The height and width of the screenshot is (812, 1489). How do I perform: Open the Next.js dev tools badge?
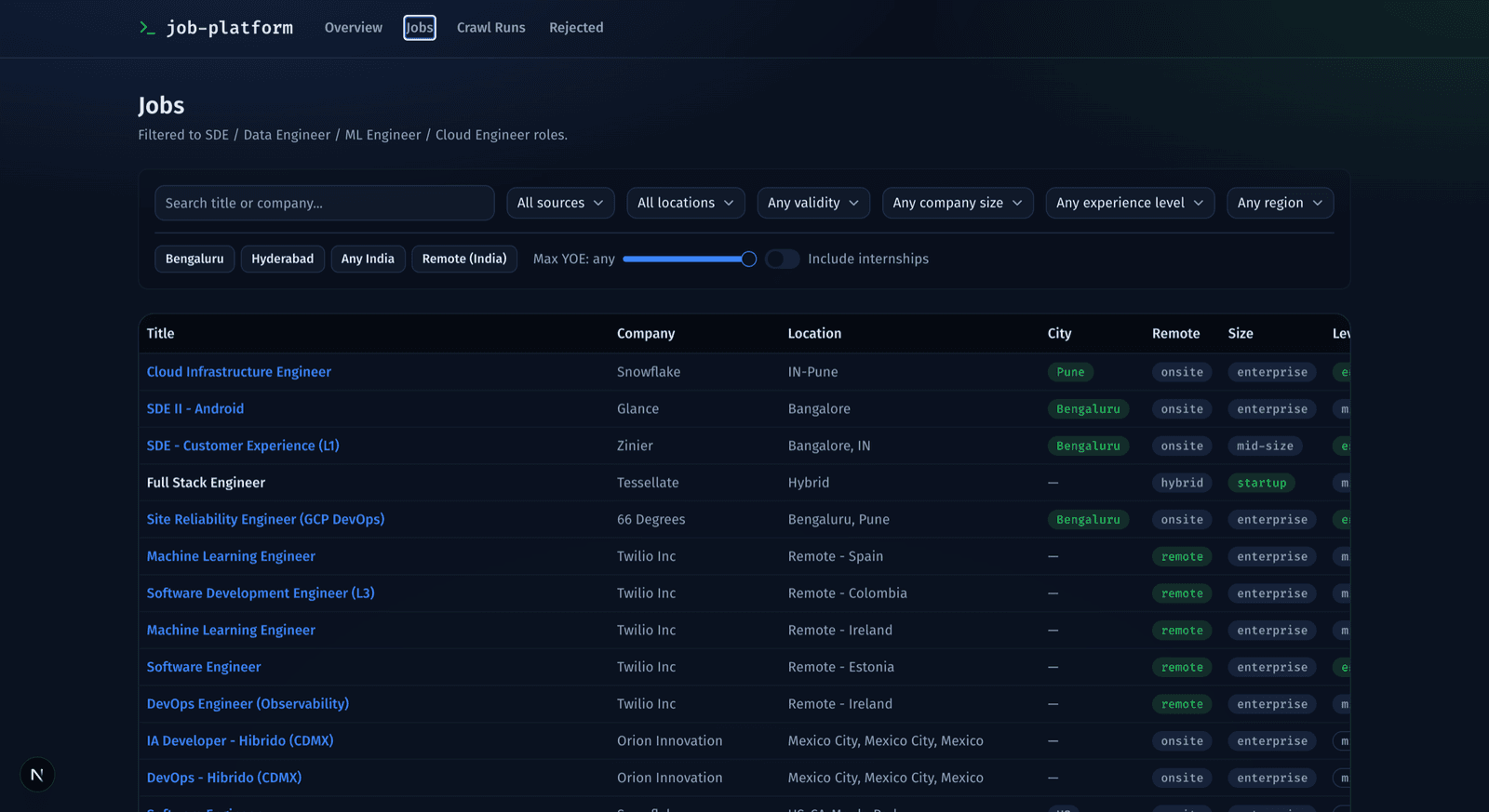pos(37,775)
